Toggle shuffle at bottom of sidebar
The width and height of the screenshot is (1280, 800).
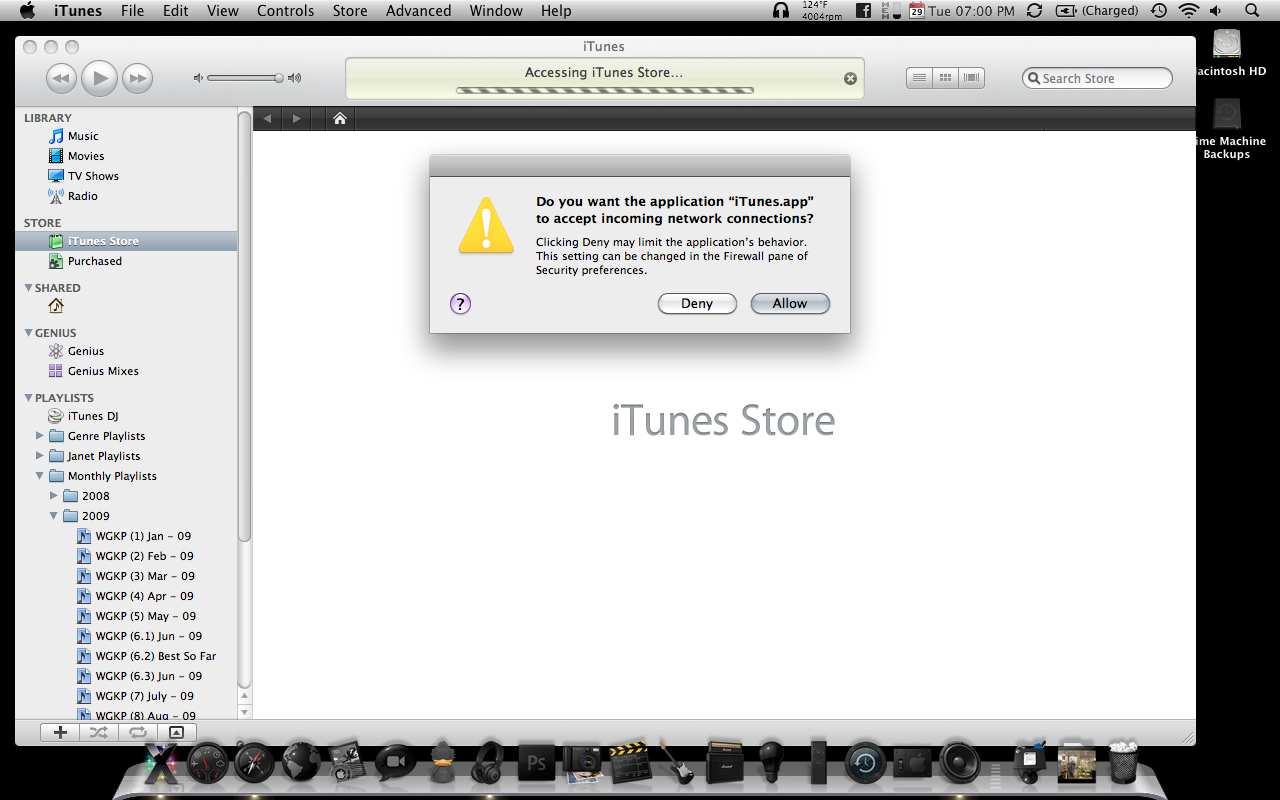[x=98, y=732]
